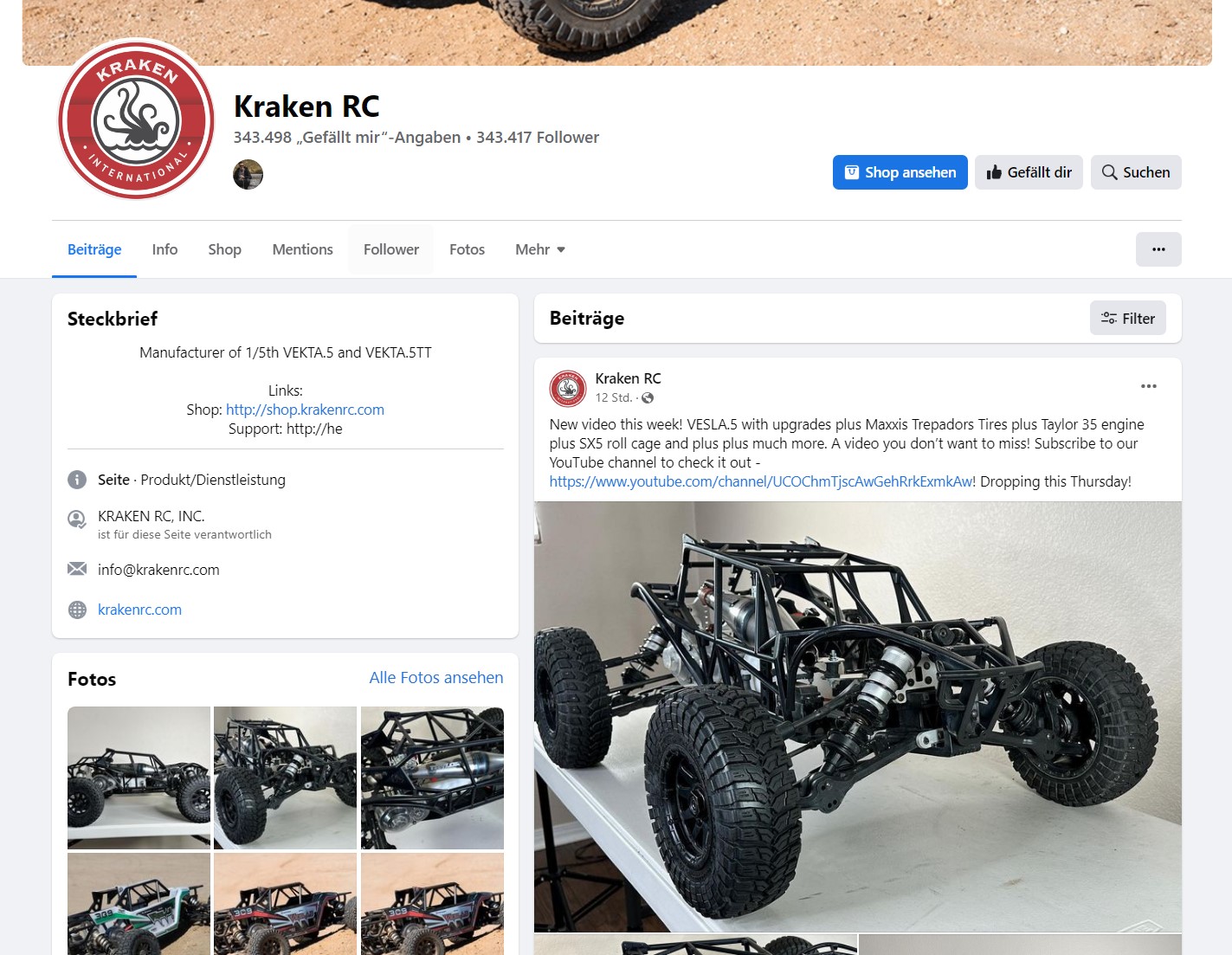Viewport: 1232px width, 955px height.
Task: Open the Info tab
Action: 164,249
